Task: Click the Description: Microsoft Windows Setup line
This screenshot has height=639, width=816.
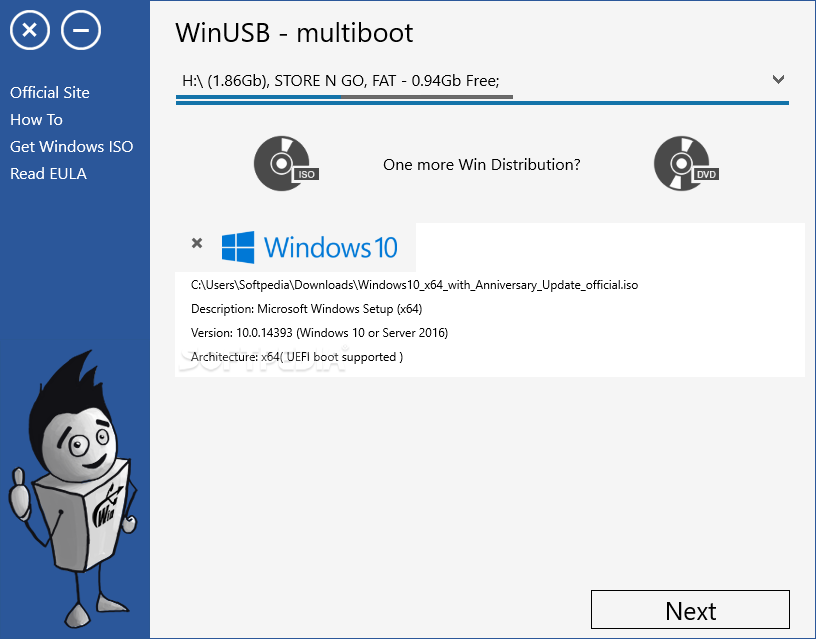Action: tap(307, 309)
